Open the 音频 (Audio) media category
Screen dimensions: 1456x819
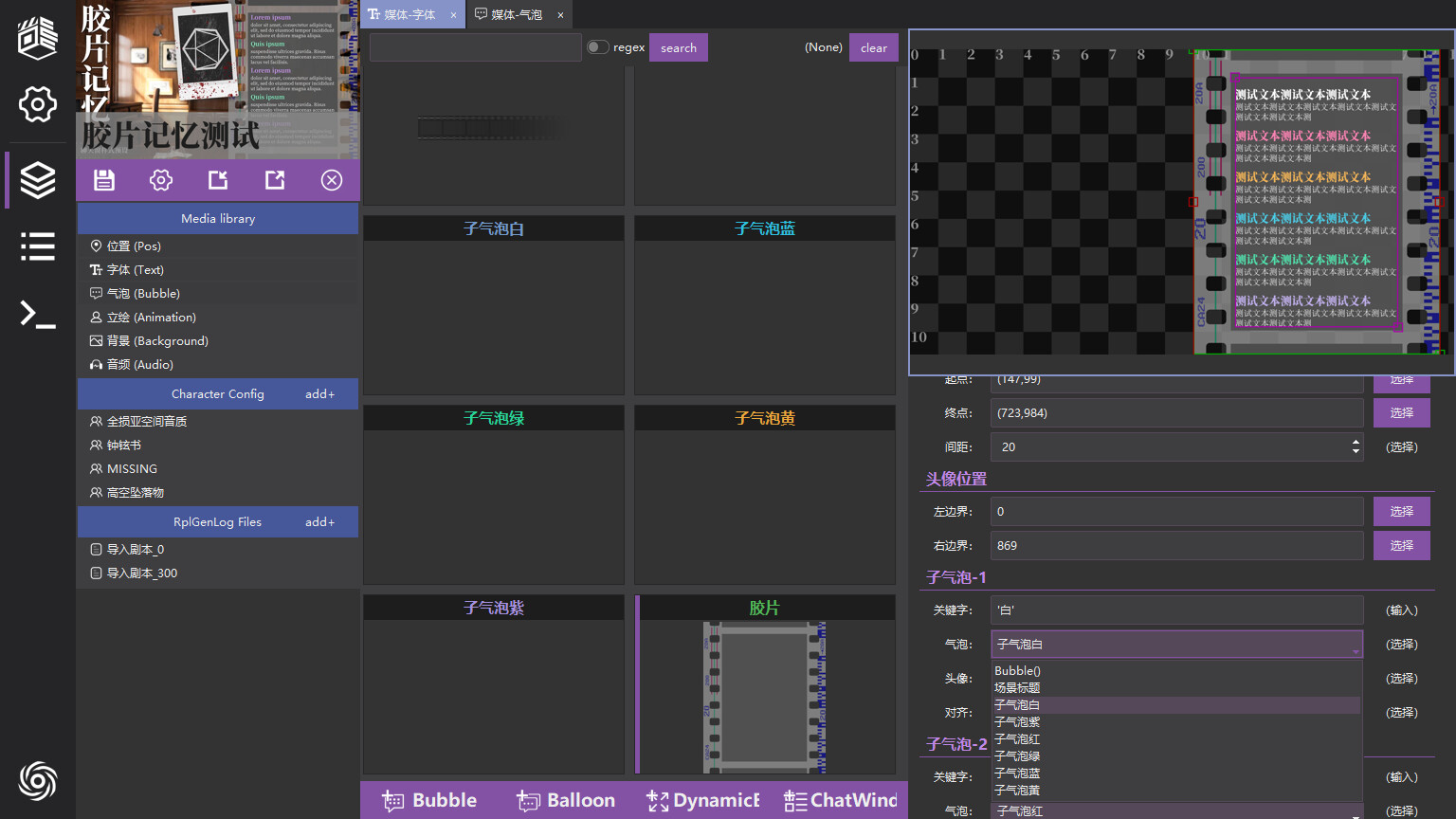coord(138,364)
